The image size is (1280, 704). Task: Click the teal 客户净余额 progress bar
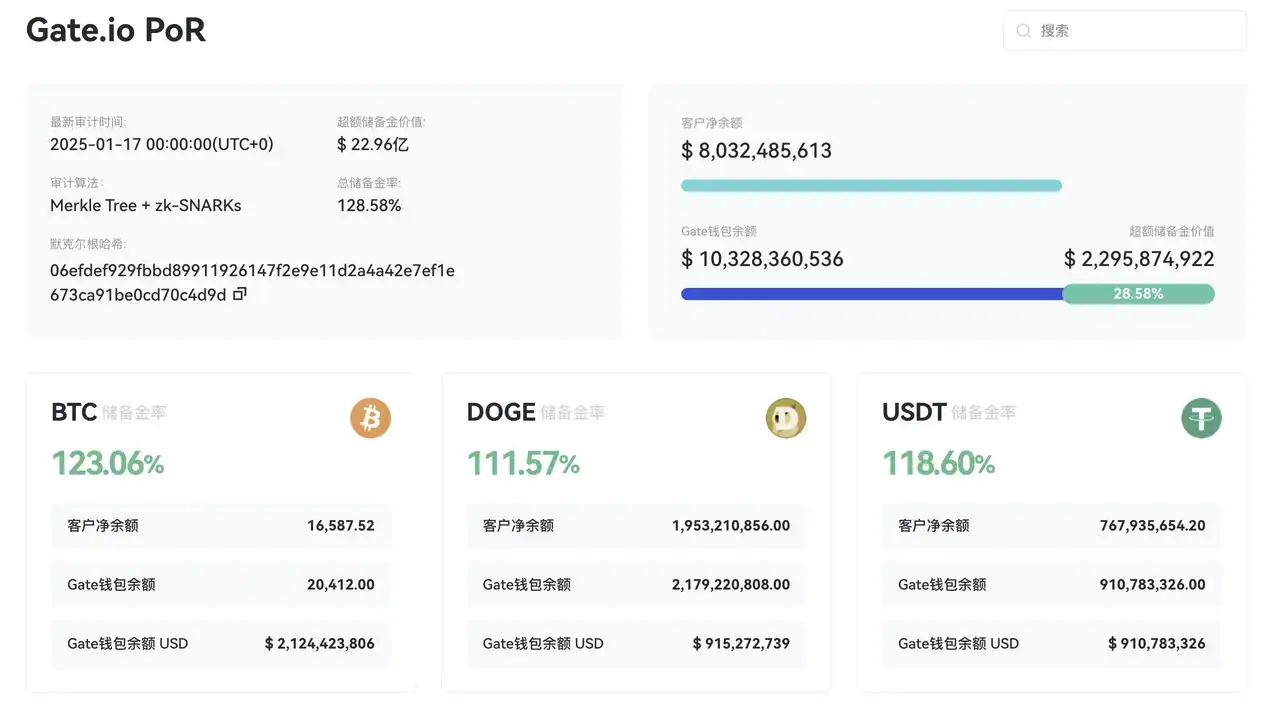point(871,185)
